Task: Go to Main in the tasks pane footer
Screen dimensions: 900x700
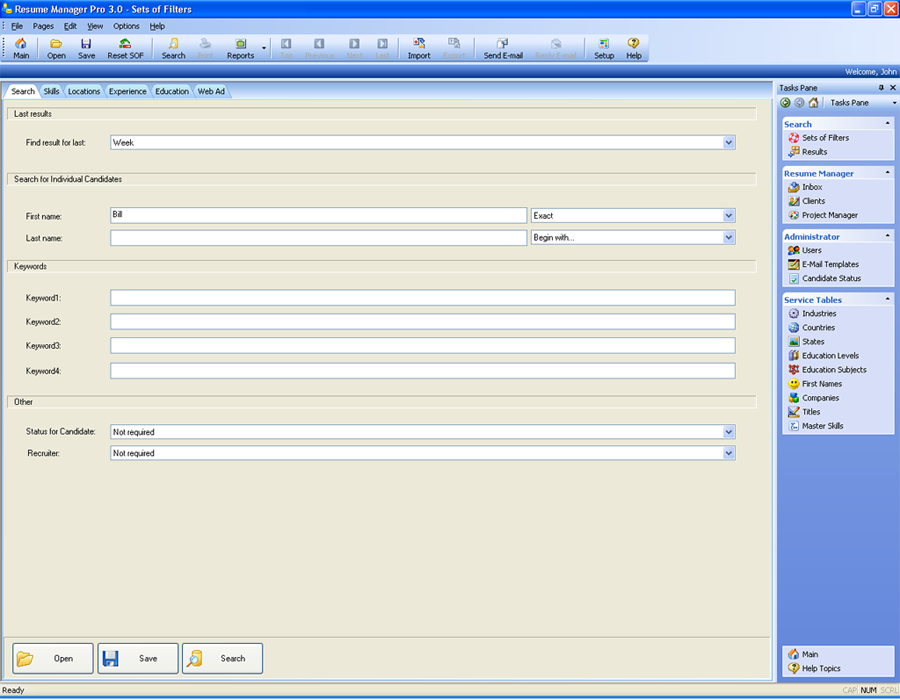Action: click(803, 654)
